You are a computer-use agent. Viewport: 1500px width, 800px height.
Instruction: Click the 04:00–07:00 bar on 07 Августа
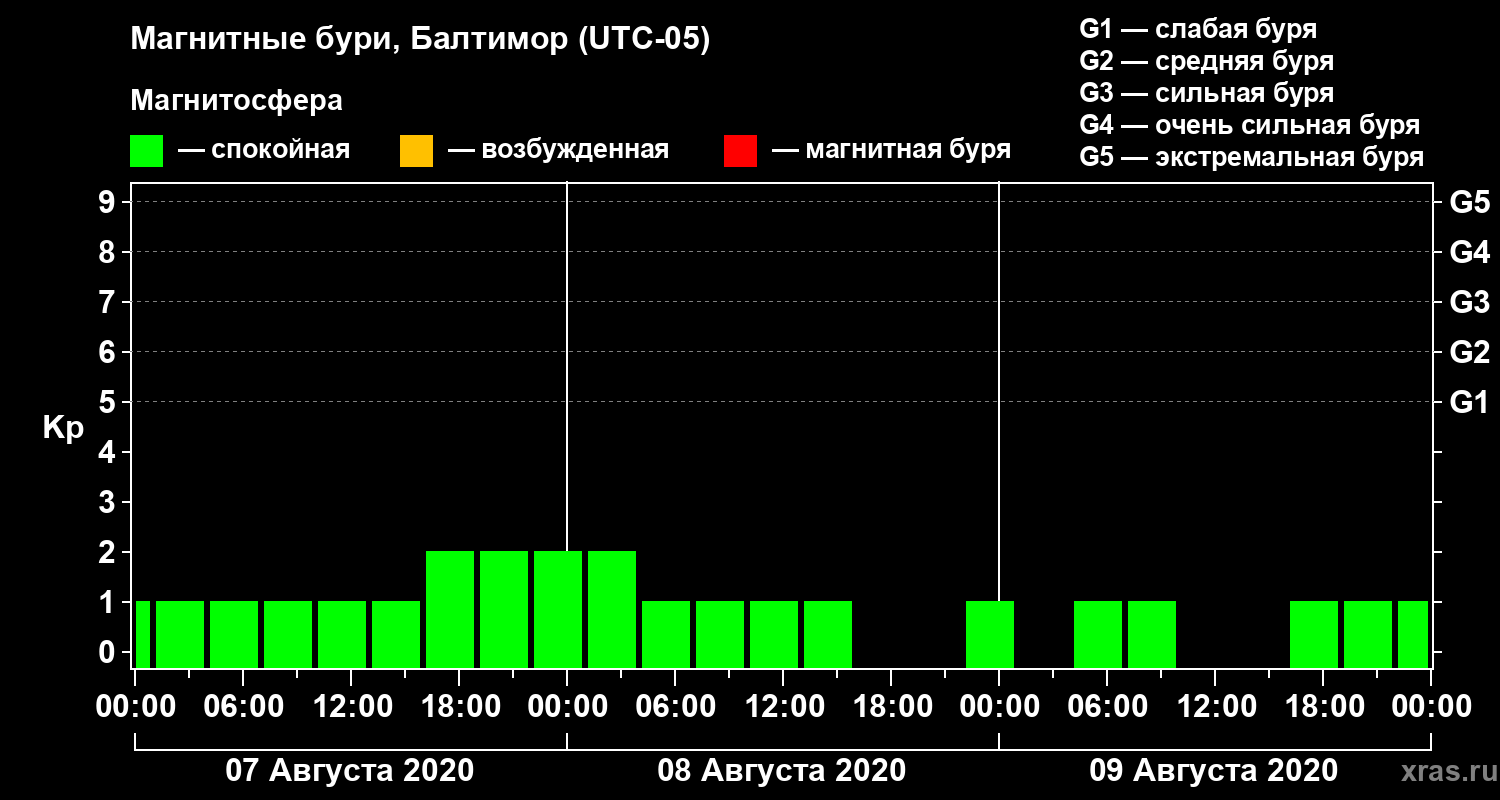[x=234, y=634]
